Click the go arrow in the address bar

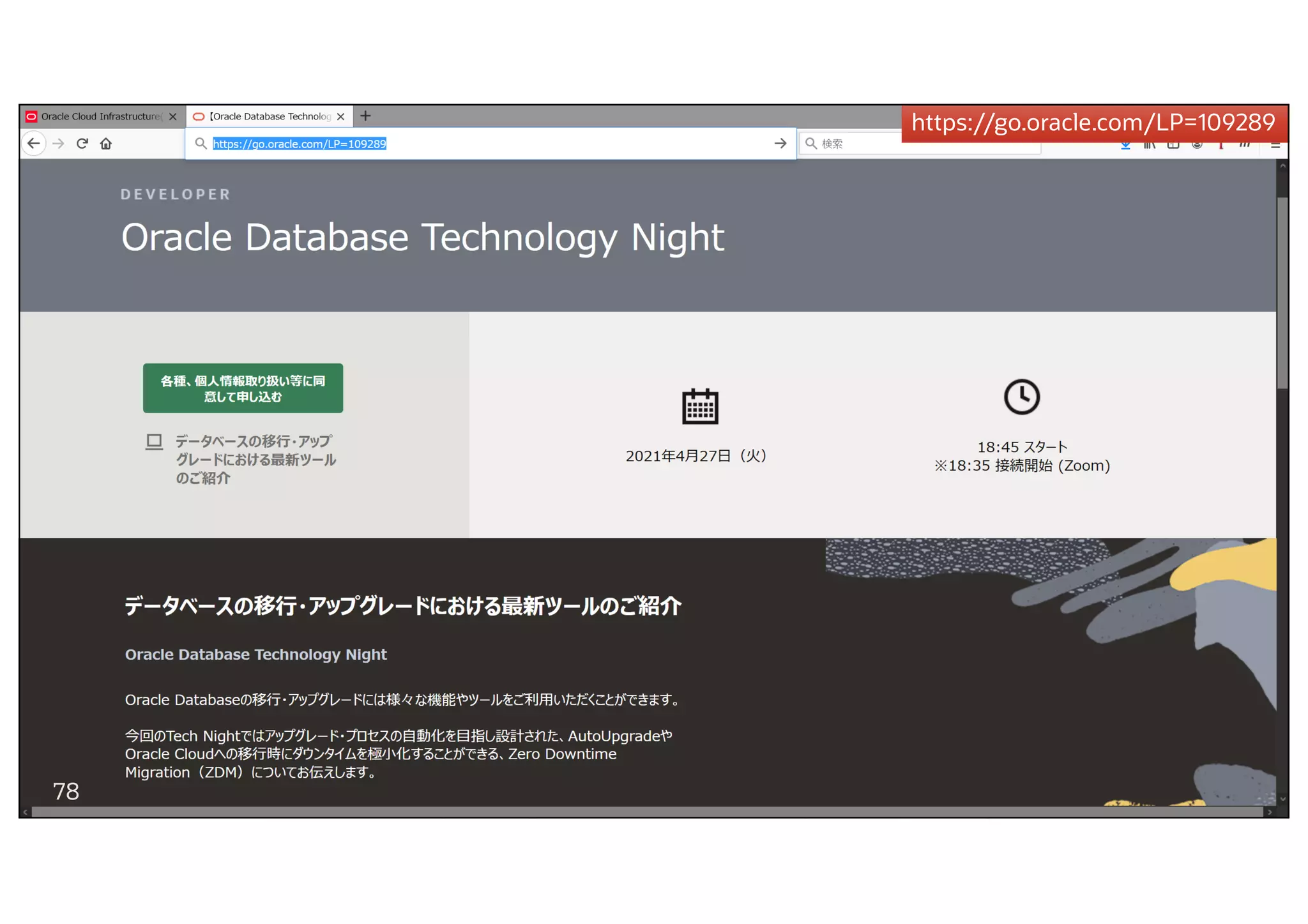780,144
